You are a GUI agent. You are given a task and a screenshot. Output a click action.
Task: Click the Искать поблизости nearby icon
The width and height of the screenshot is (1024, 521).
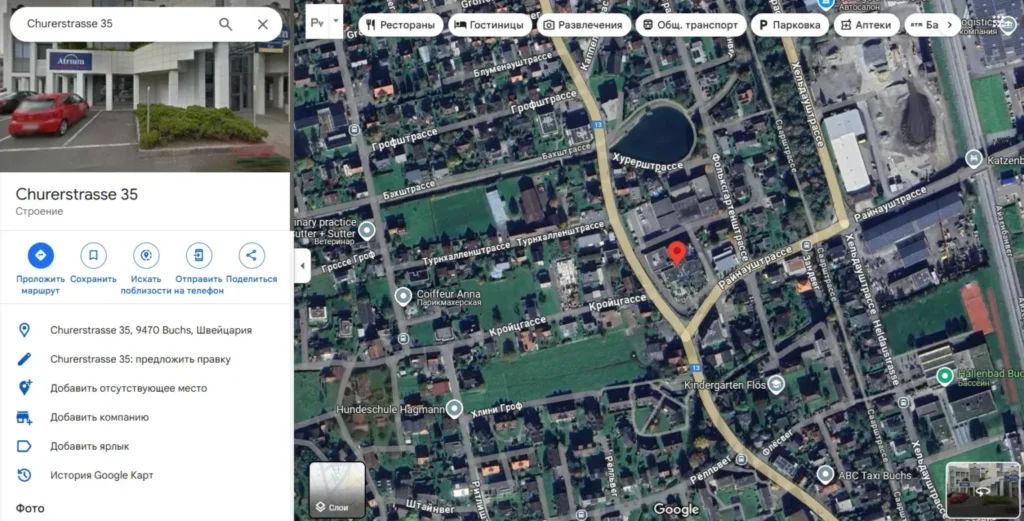pos(146,255)
